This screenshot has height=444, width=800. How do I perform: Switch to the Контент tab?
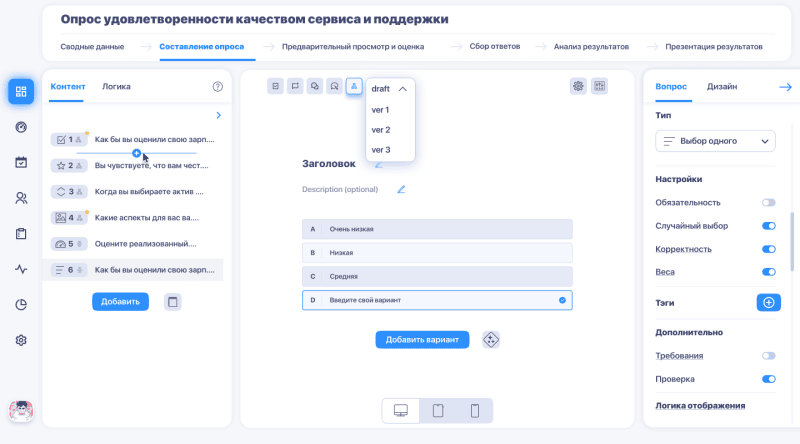coord(68,87)
